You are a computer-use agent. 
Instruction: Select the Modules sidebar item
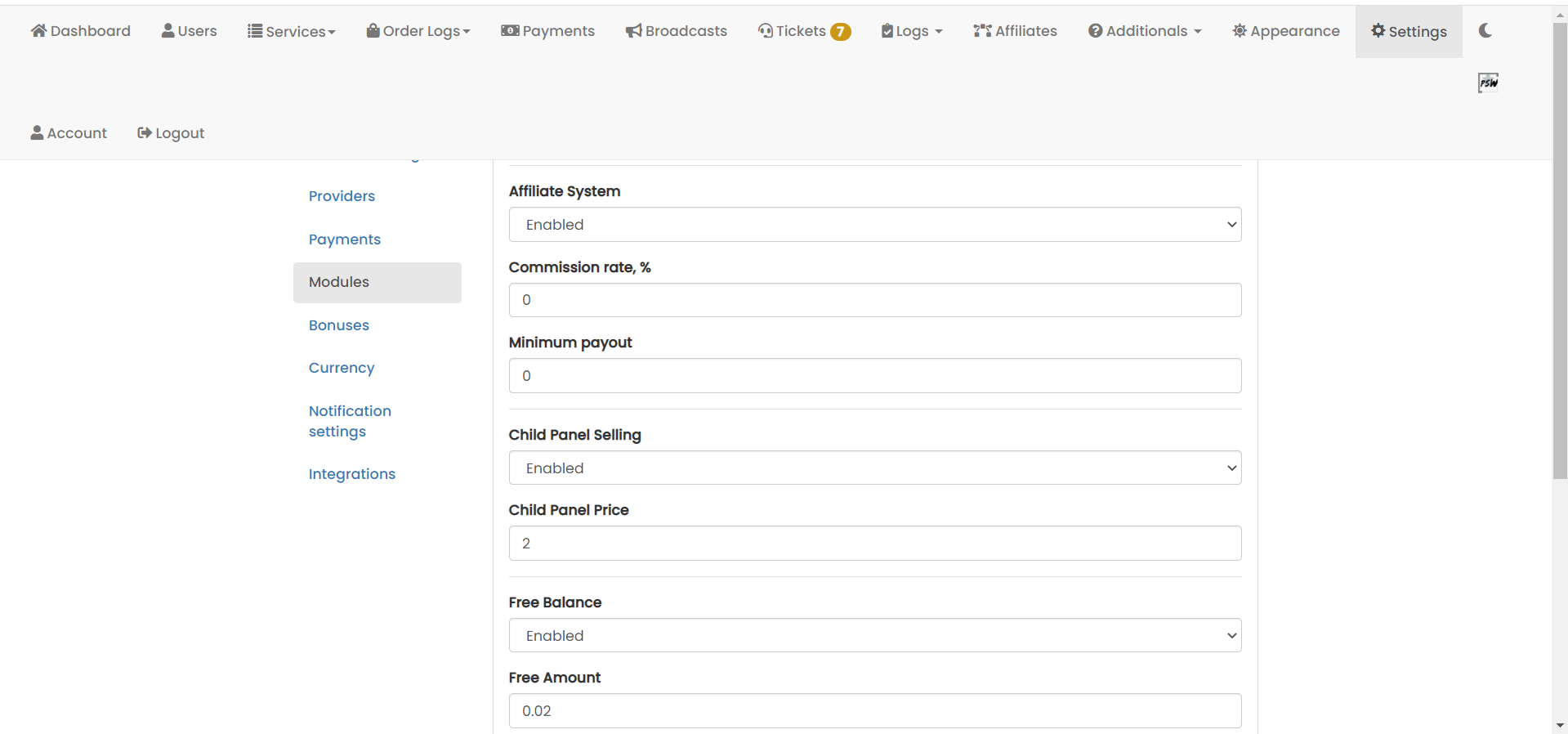click(377, 282)
